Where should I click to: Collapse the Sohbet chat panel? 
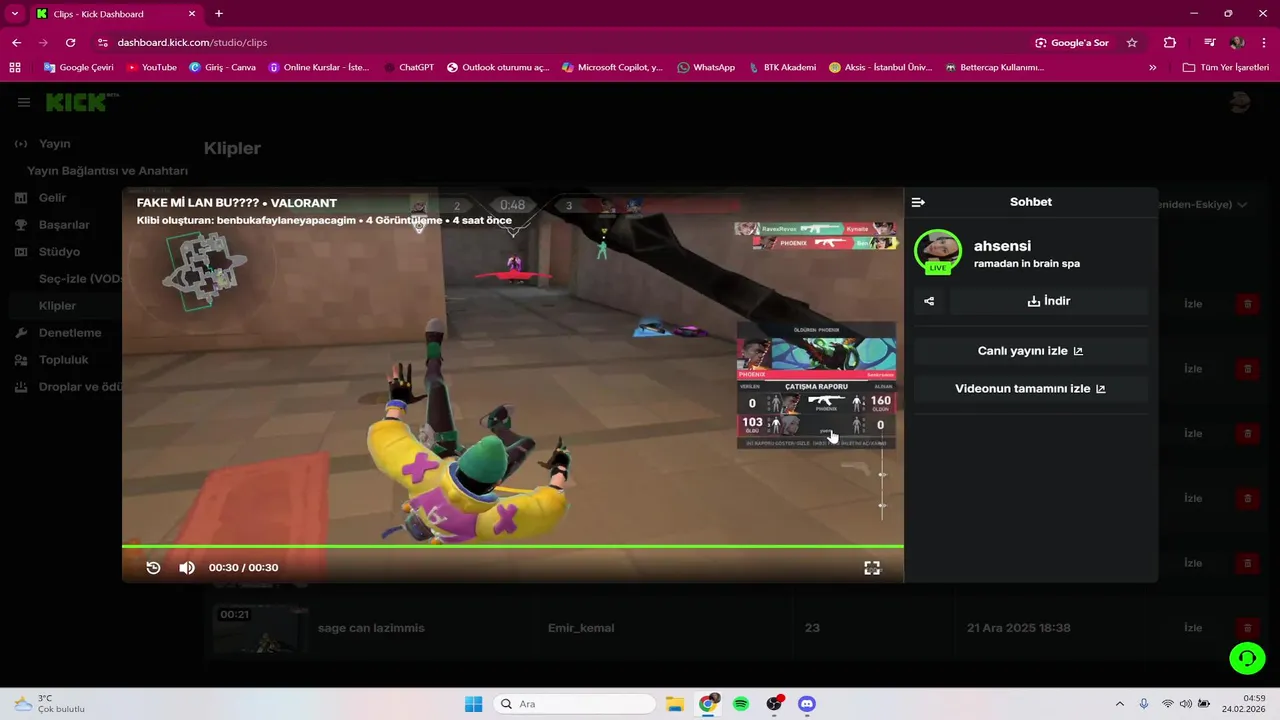click(x=918, y=202)
